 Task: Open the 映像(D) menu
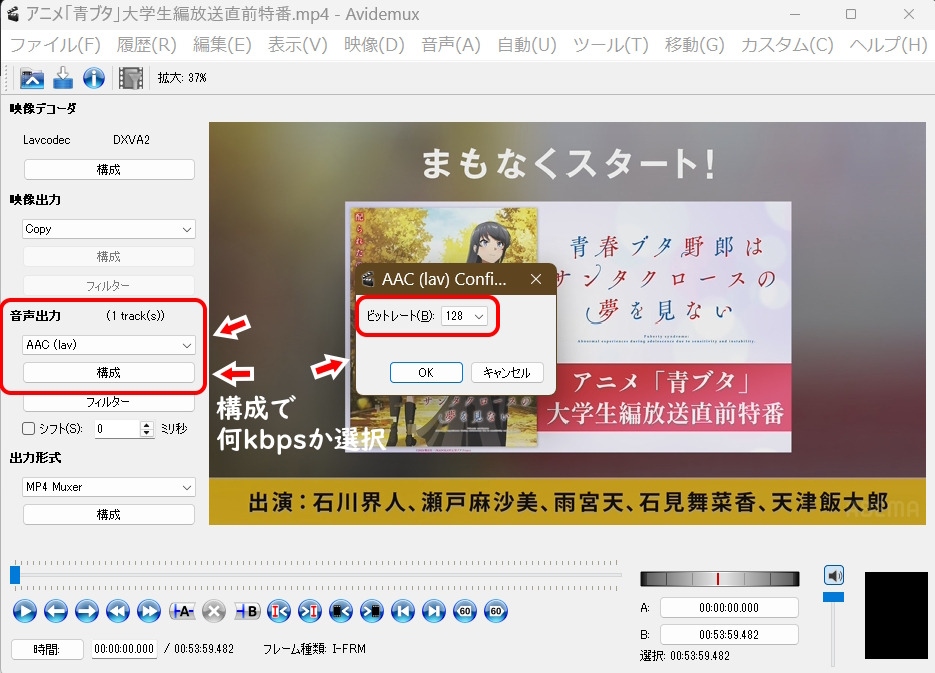374,45
